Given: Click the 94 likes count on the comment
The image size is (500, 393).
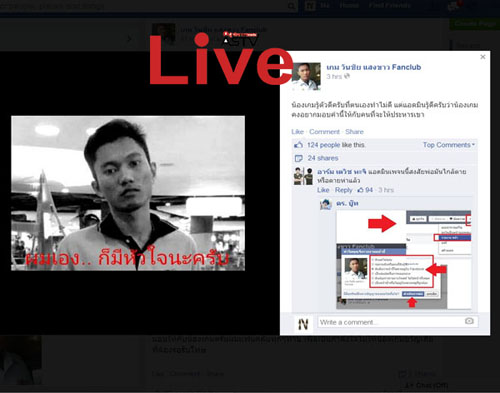Looking at the screenshot, I should point(365,190).
